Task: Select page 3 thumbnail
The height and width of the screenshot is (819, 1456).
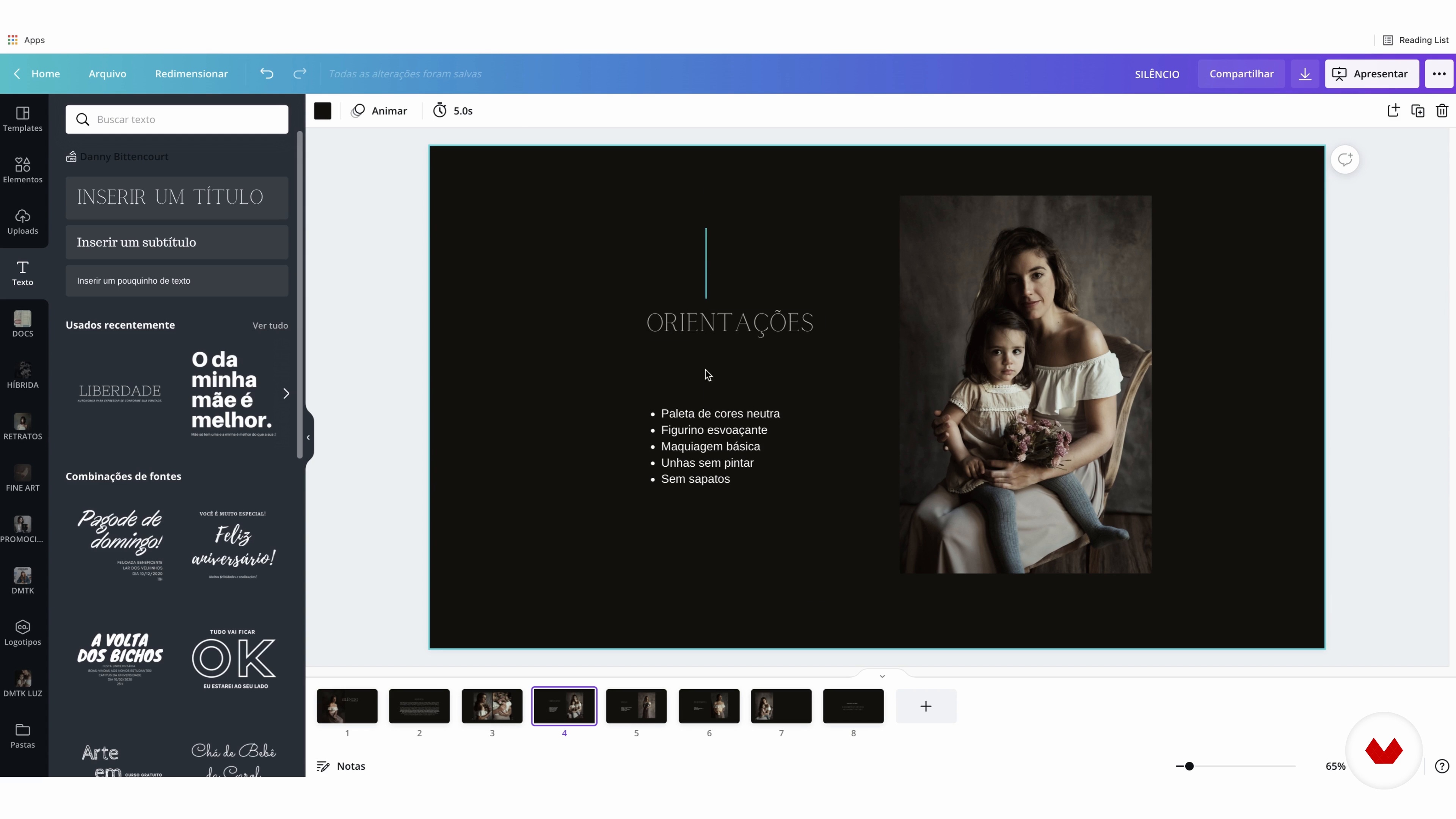Action: [x=492, y=706]
